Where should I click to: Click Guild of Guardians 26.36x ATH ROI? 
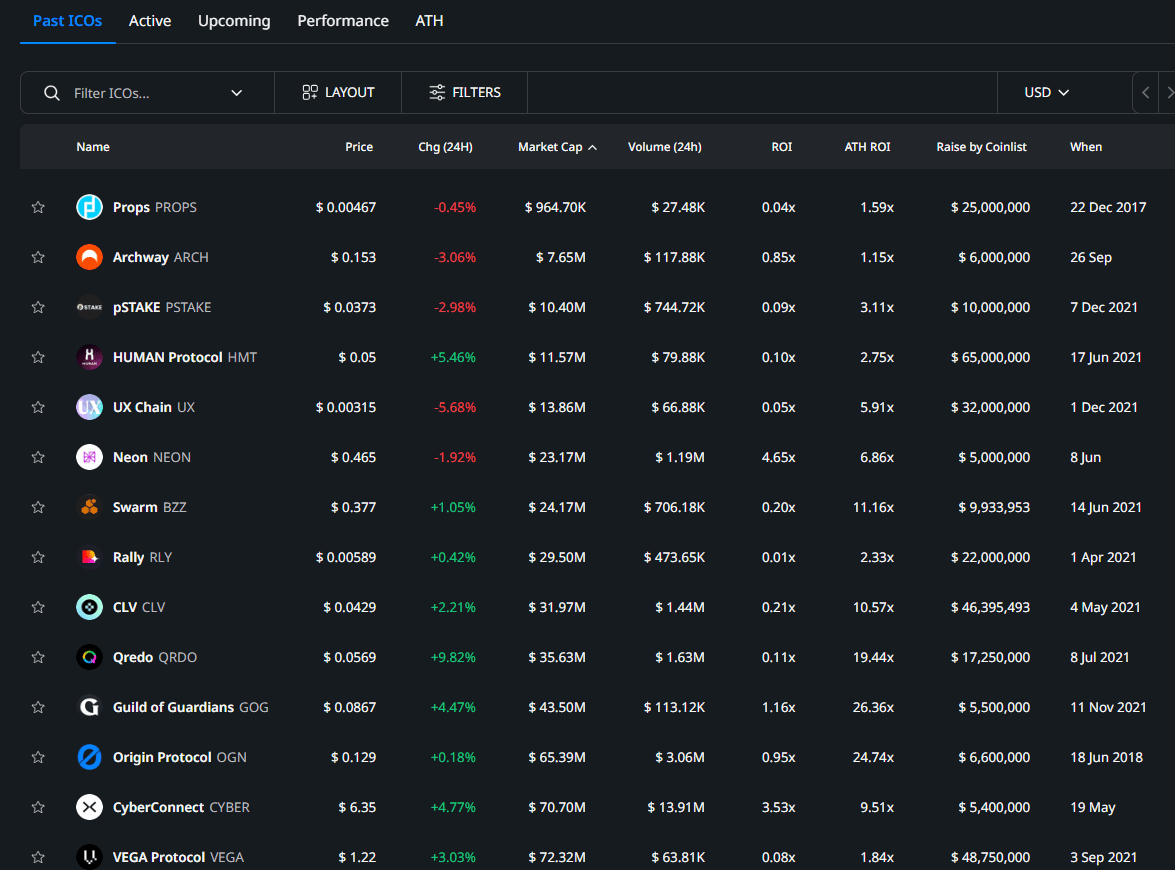click(x=873, y=707)
